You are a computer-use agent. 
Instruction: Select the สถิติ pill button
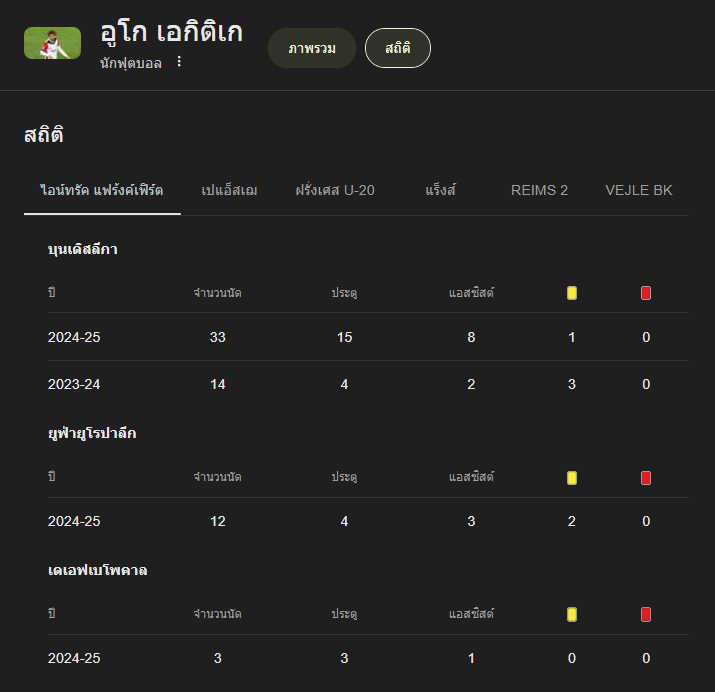pyautogui.click(x=398, y=48)
